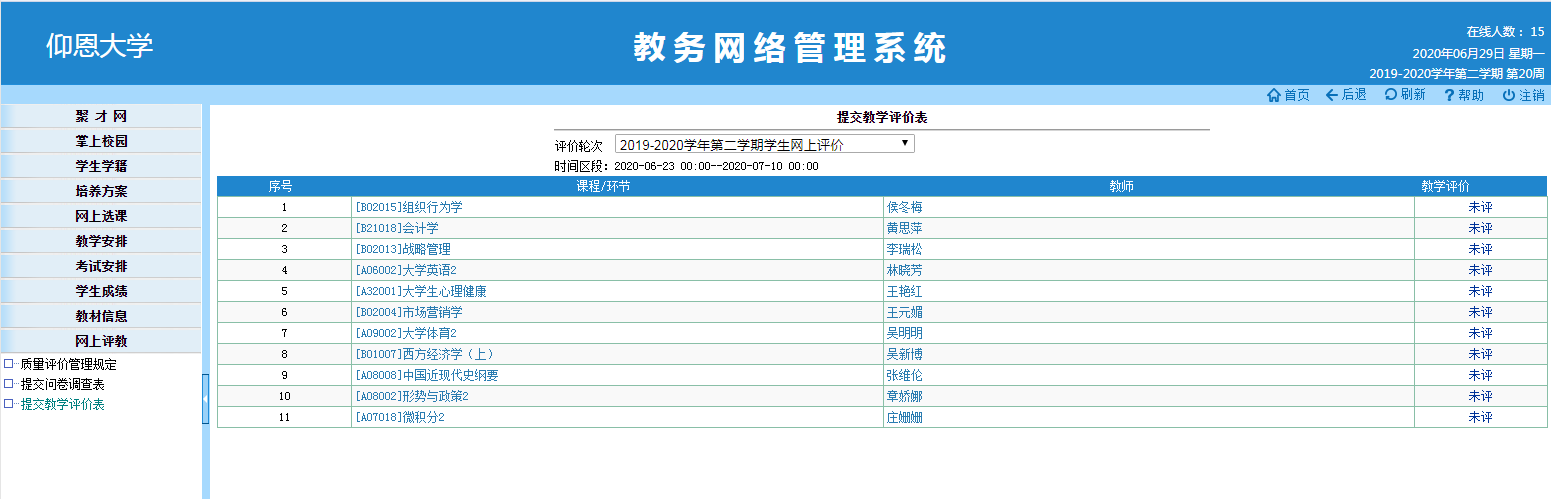Go back with the 后退 arrow icon

pos(1332,95)
